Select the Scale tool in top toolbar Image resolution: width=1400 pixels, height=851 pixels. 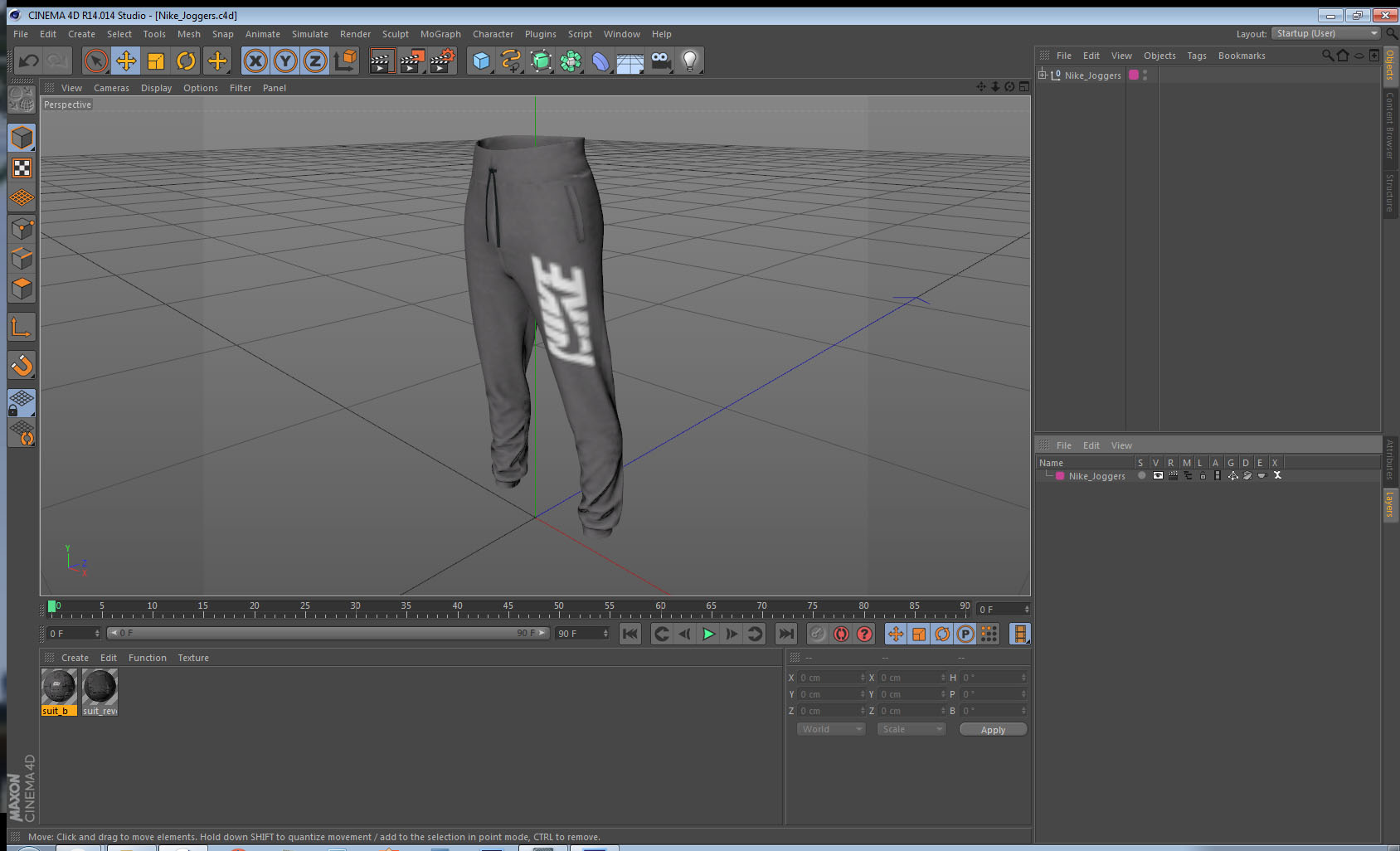(x=156, y=61)
